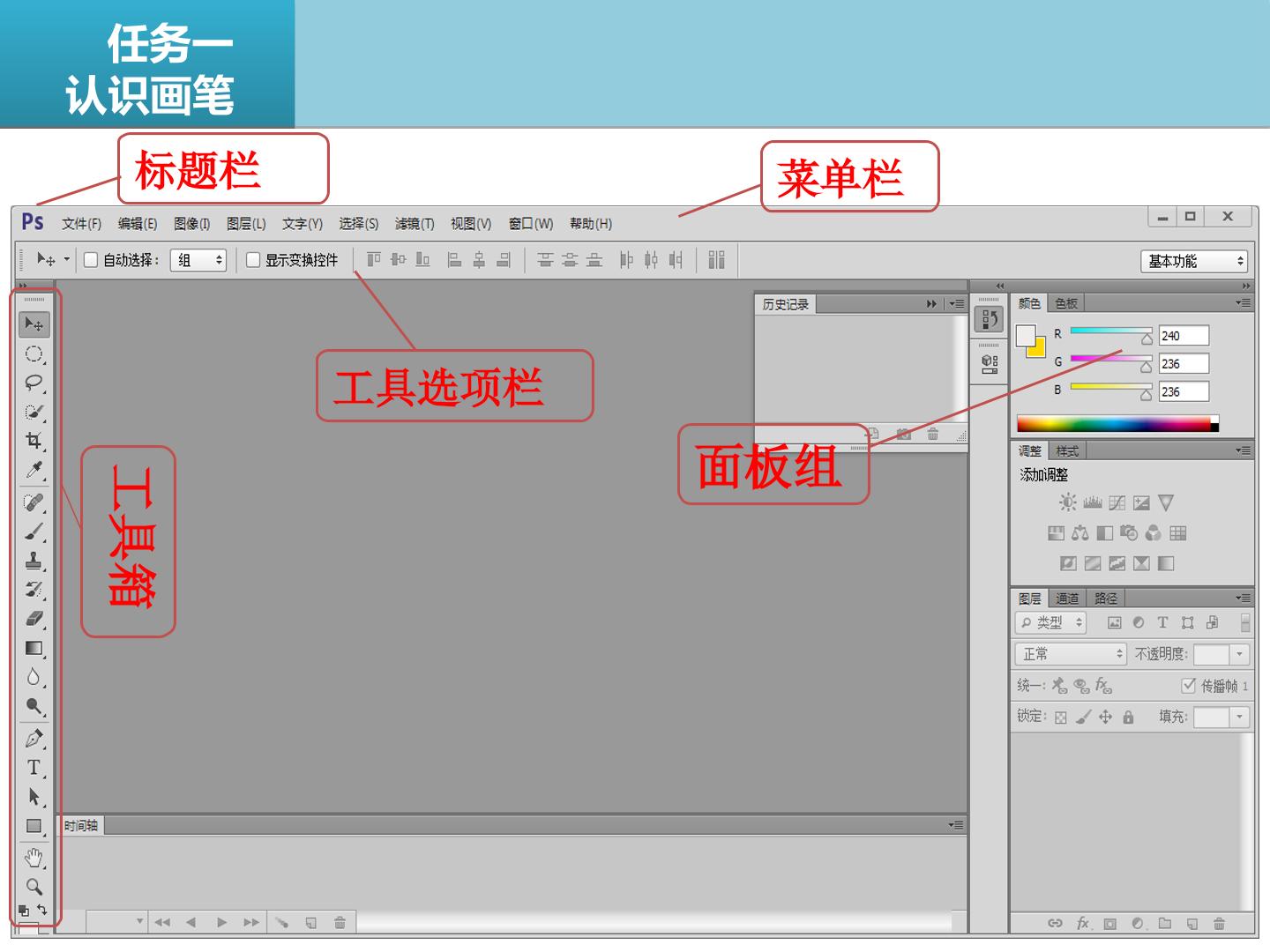Select the Rectangle shape tool

click(x=34, y=826)
